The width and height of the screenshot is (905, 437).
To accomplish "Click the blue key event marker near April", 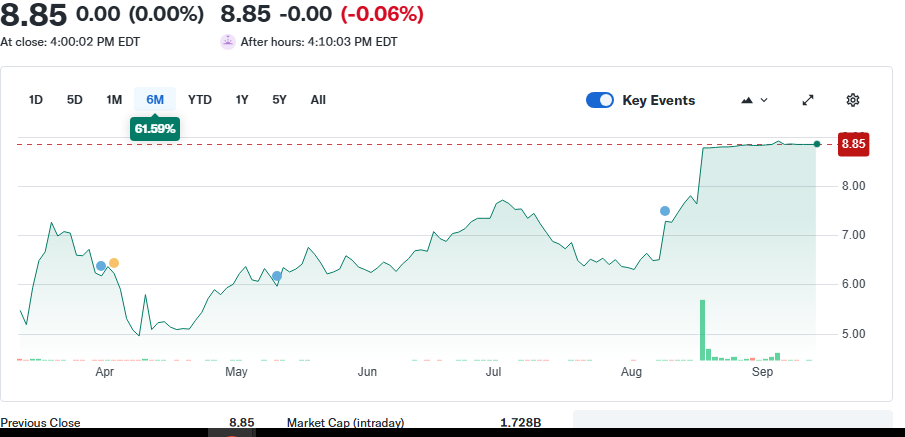I will pyautogui.click(x=101, y=266).
